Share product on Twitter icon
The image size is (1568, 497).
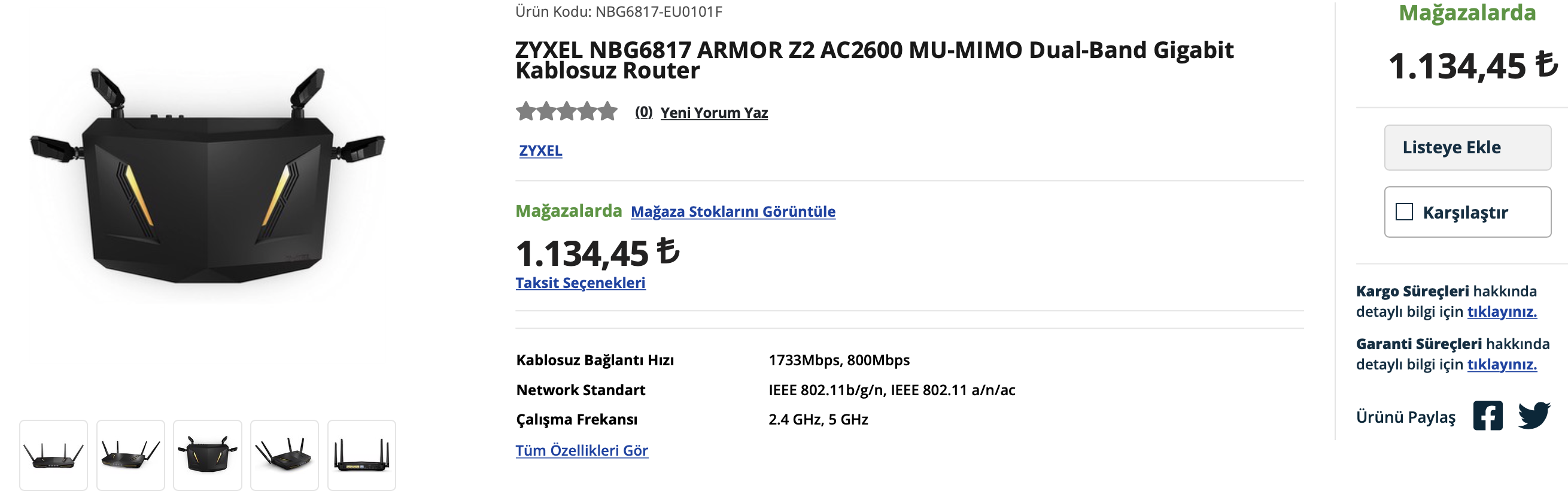[1534, 416]
